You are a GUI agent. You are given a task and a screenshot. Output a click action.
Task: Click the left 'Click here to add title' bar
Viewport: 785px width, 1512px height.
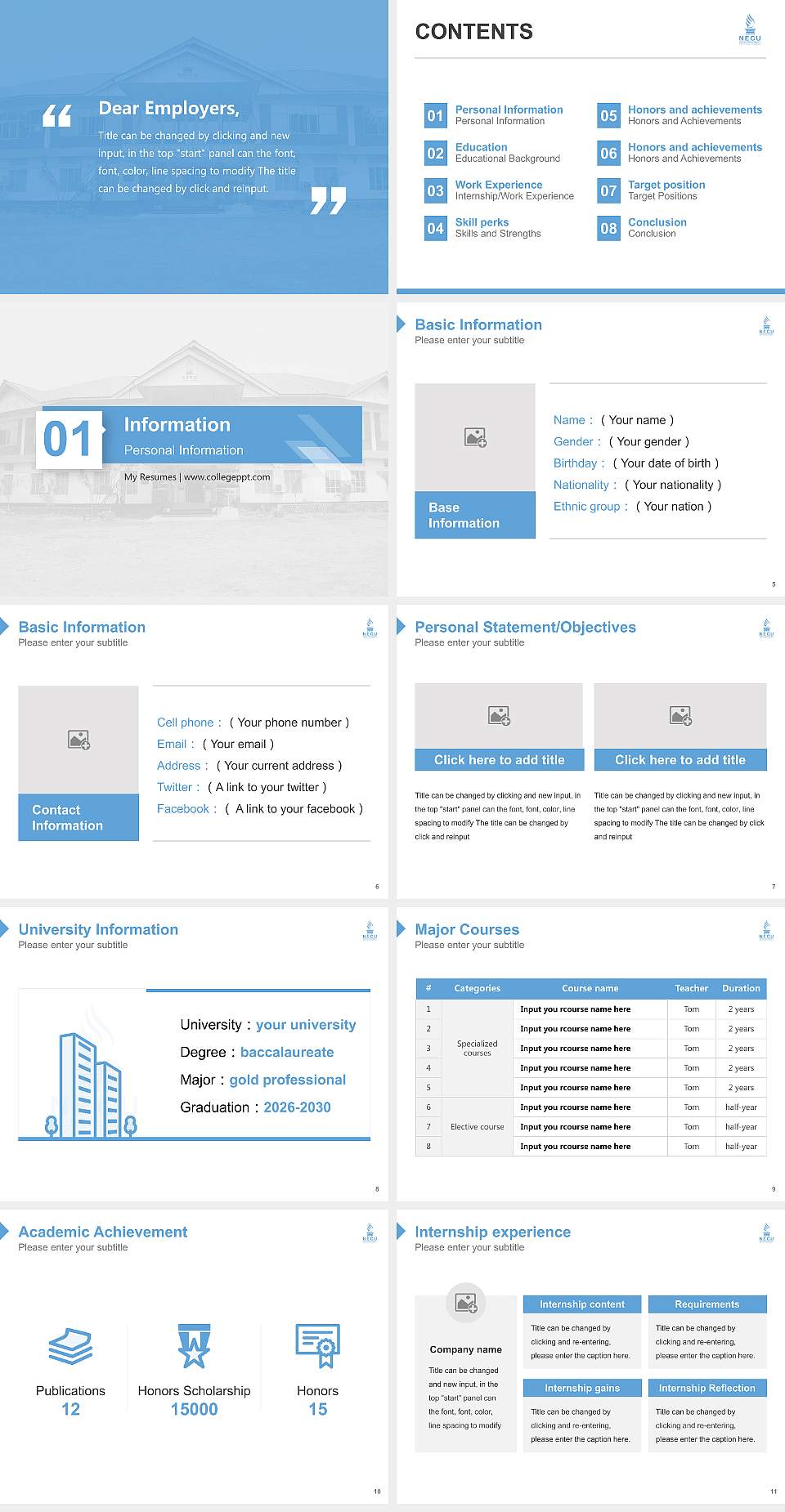[x=499, y=760]
